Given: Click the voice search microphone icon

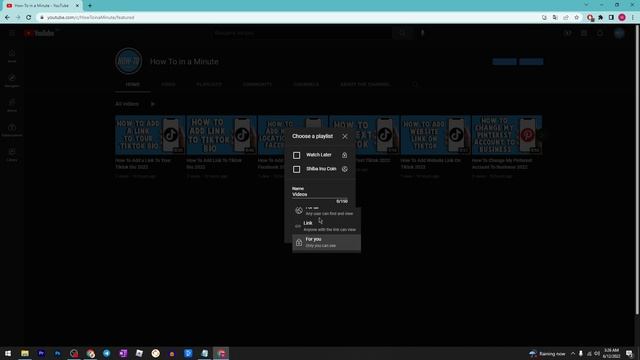Looking at the screenshot, I should pos(422,33).
